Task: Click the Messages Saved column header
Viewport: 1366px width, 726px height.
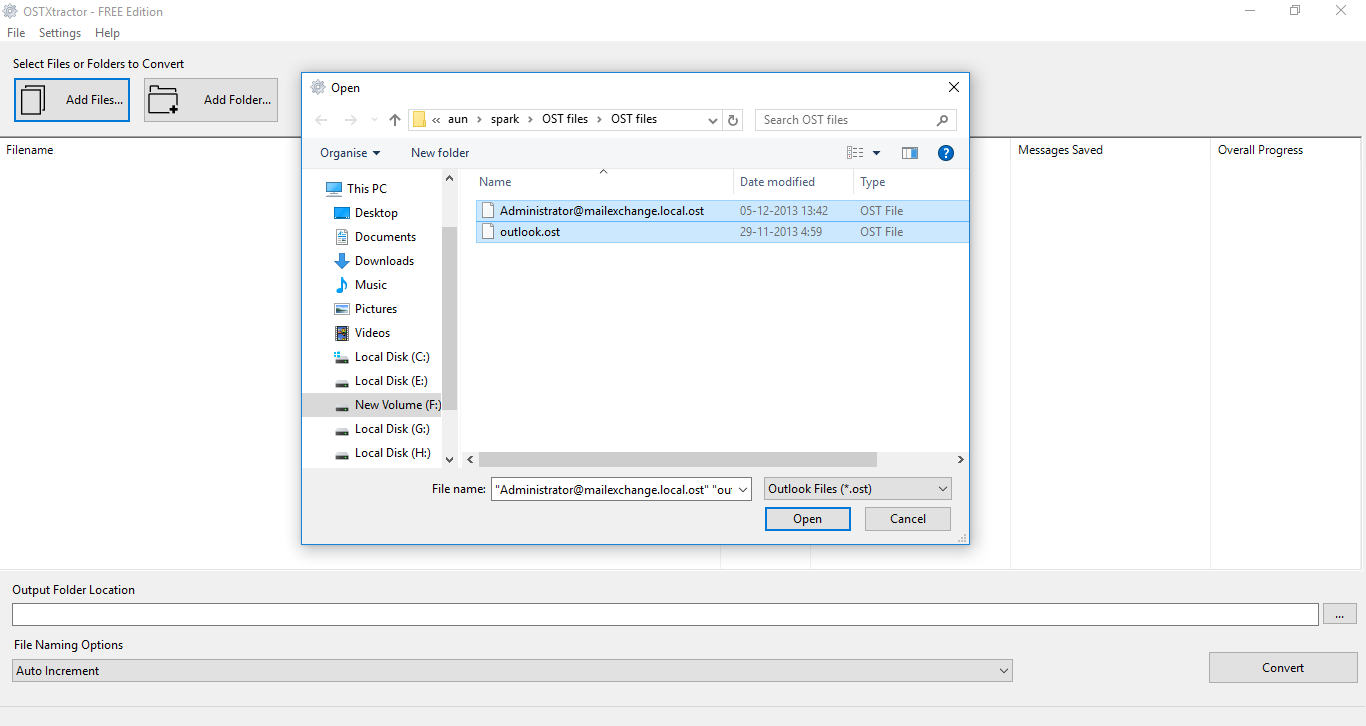Action: pos(1060,150)
